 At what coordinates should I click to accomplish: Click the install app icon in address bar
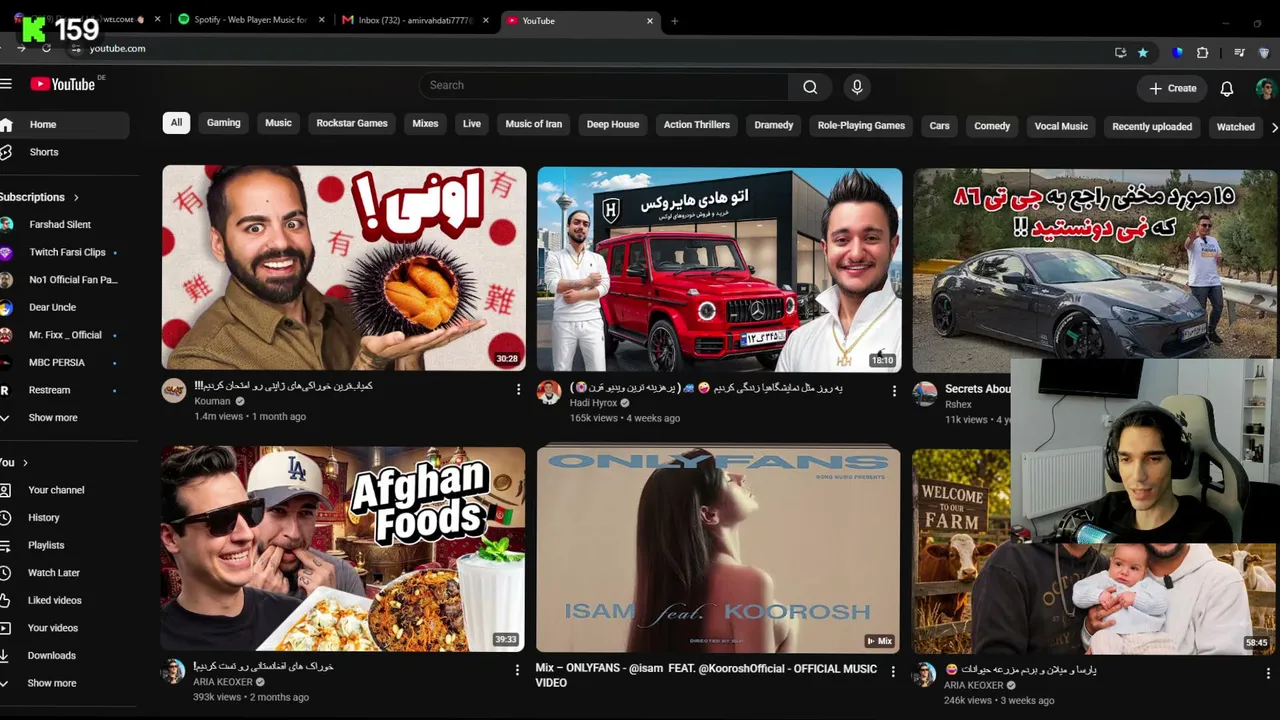pyautogui.click(x=1120, y=52)
